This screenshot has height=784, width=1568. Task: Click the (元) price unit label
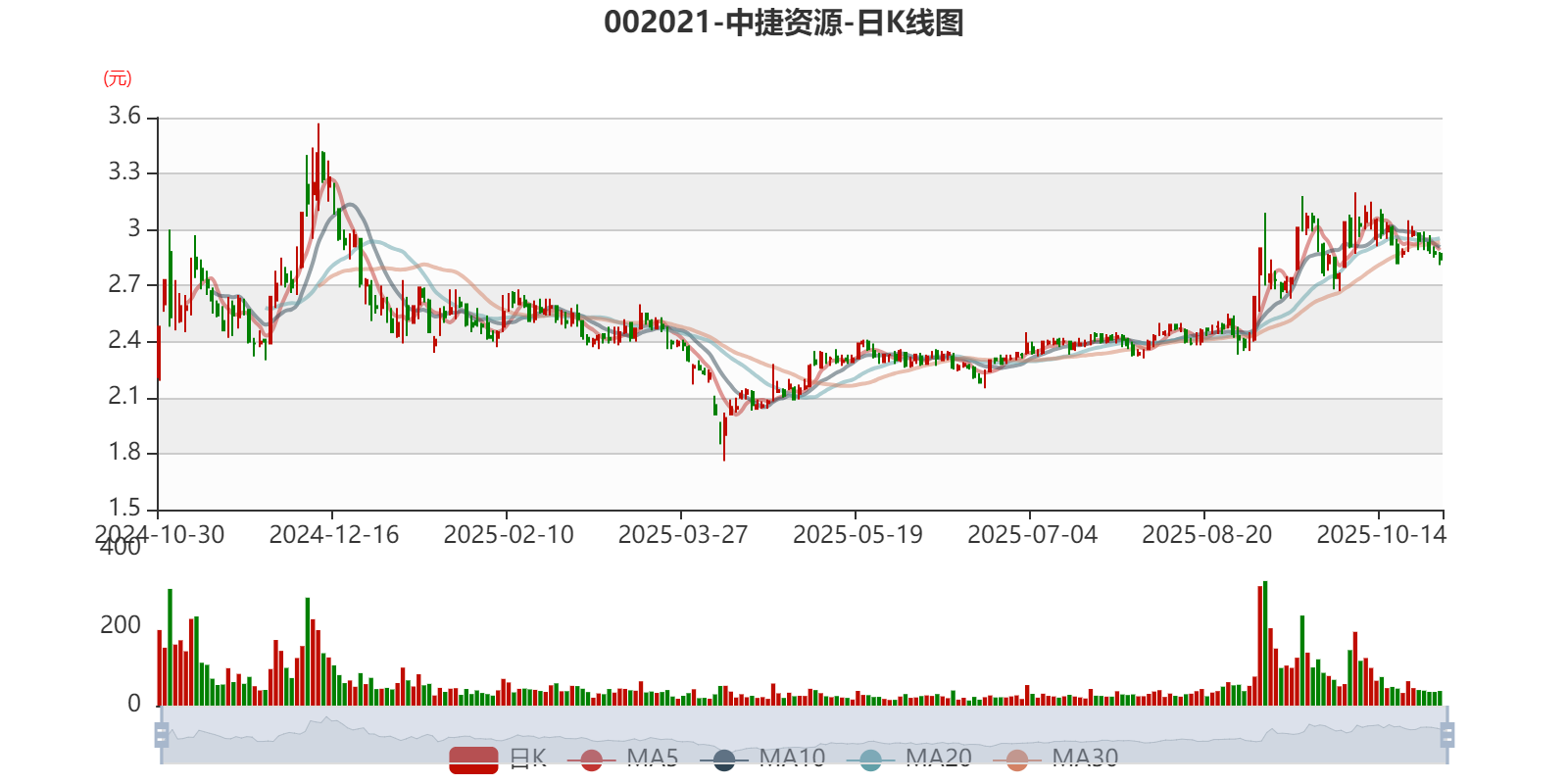click(118, 78)
